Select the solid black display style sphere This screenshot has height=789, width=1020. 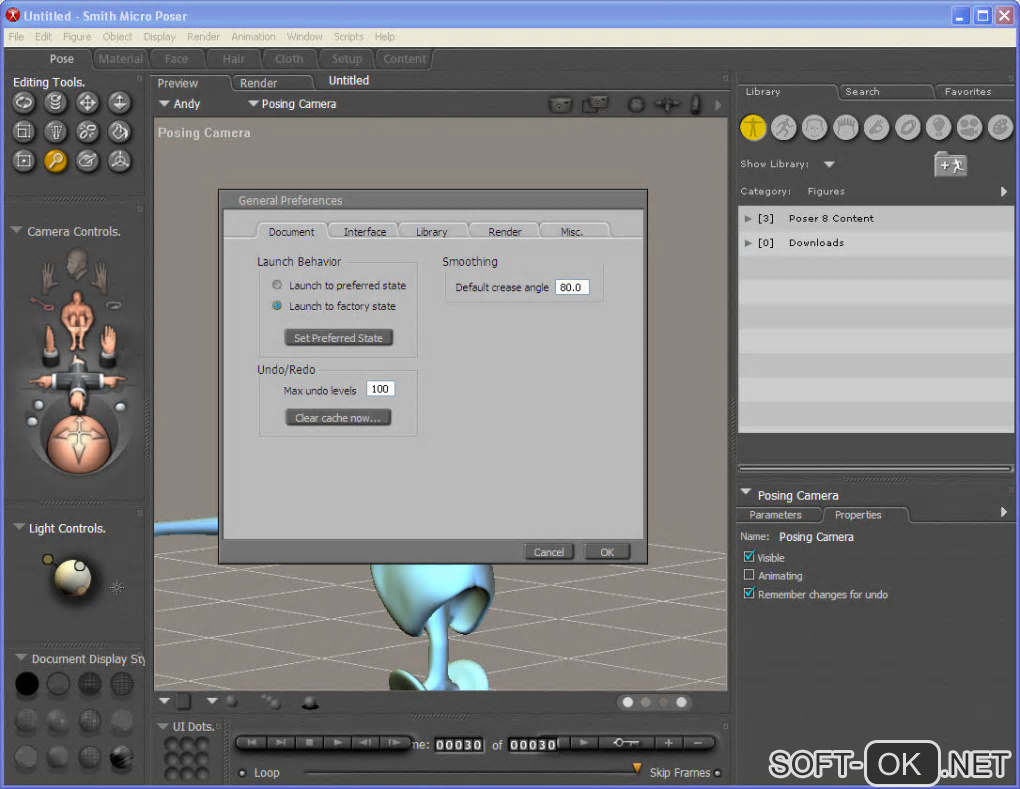click(27, 684)
